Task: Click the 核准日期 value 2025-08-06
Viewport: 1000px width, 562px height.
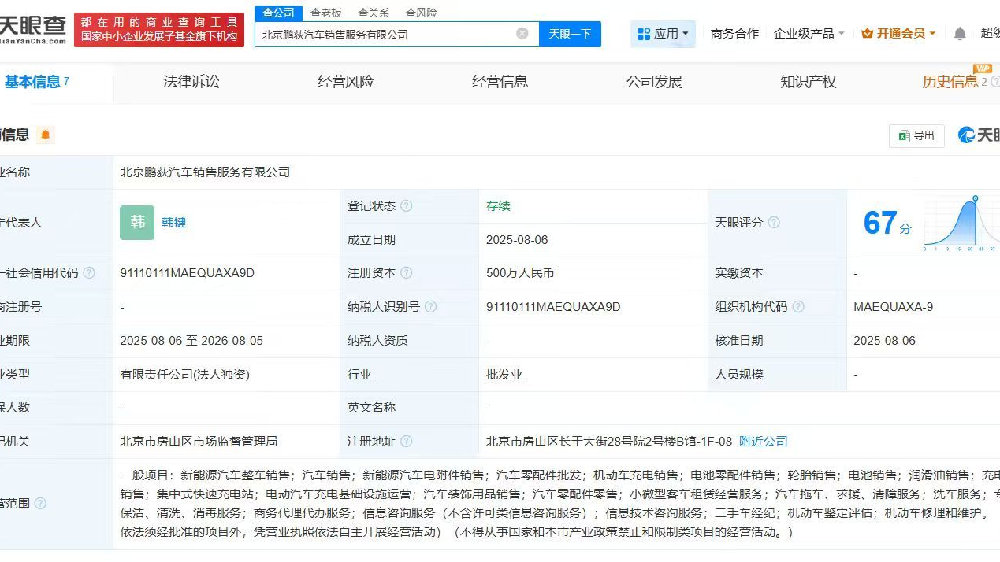Action: point(885,341)
